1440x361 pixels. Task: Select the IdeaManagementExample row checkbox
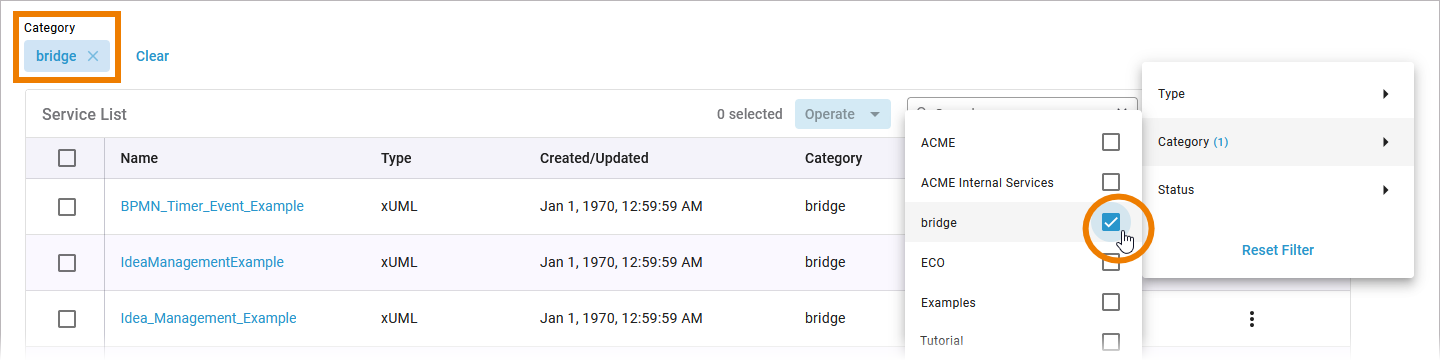pos(67,262)
